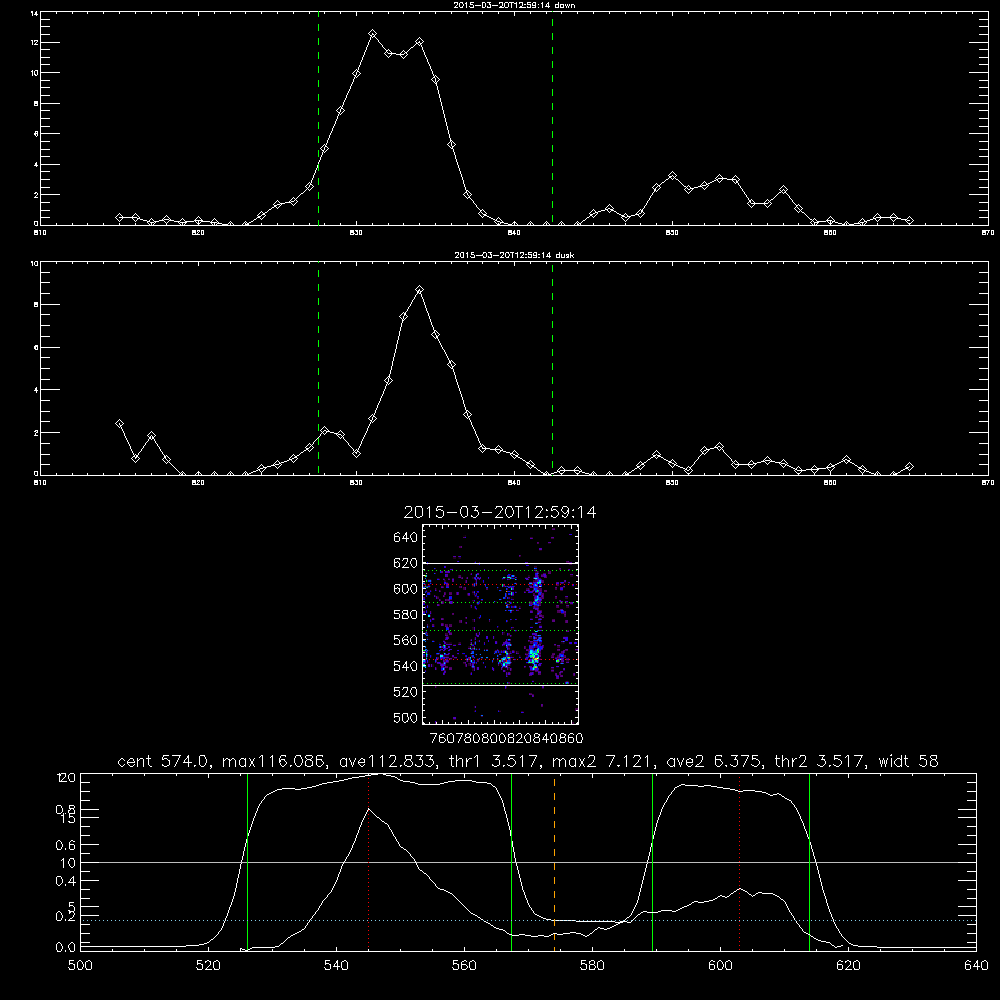Click the heatmap y-axis label '500'
Image resolution: width=1000 pixels, height=1000 pixels.
[406, 717]
